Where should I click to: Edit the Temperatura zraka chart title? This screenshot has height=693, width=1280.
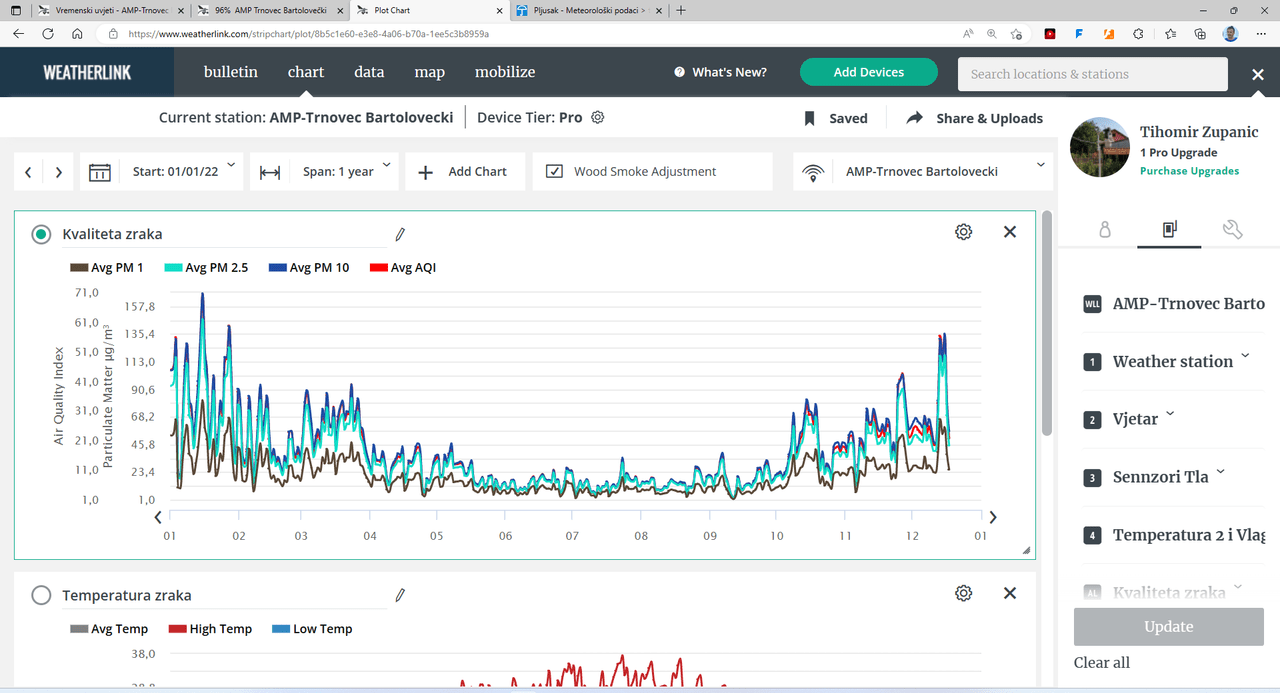point(400,595)
